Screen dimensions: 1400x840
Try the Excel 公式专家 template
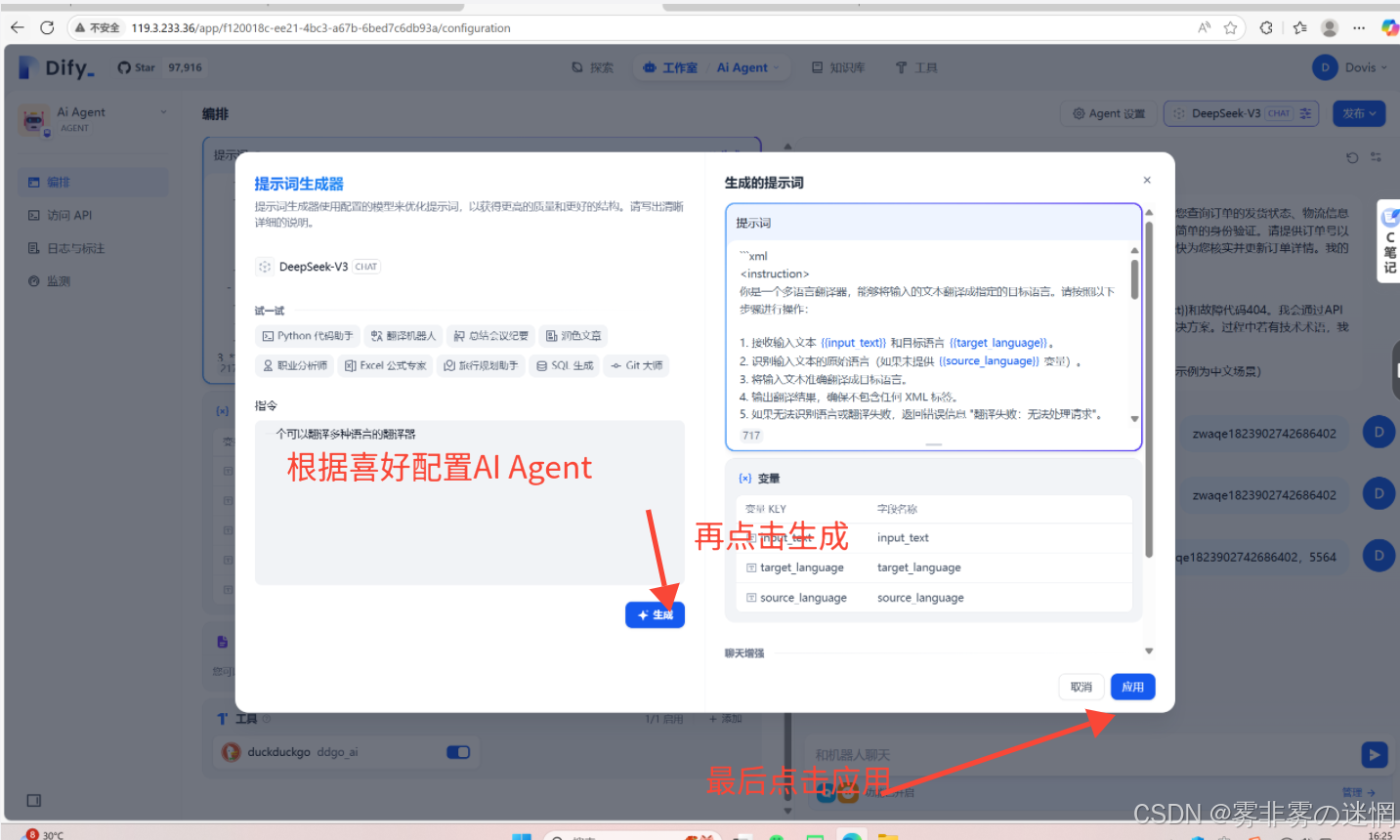tap(386, 366)
